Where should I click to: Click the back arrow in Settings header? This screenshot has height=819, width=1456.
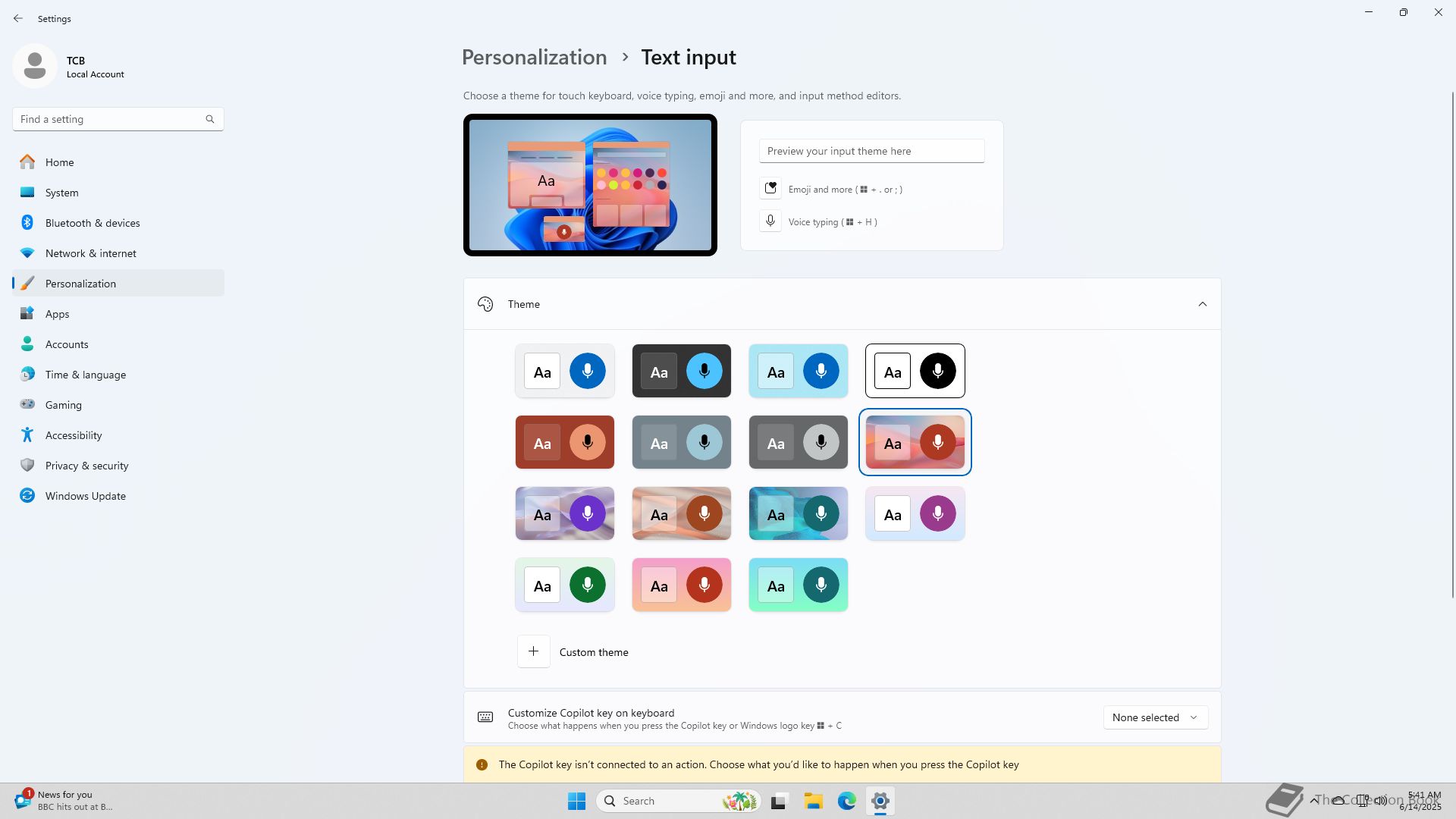tap(18, 18)
